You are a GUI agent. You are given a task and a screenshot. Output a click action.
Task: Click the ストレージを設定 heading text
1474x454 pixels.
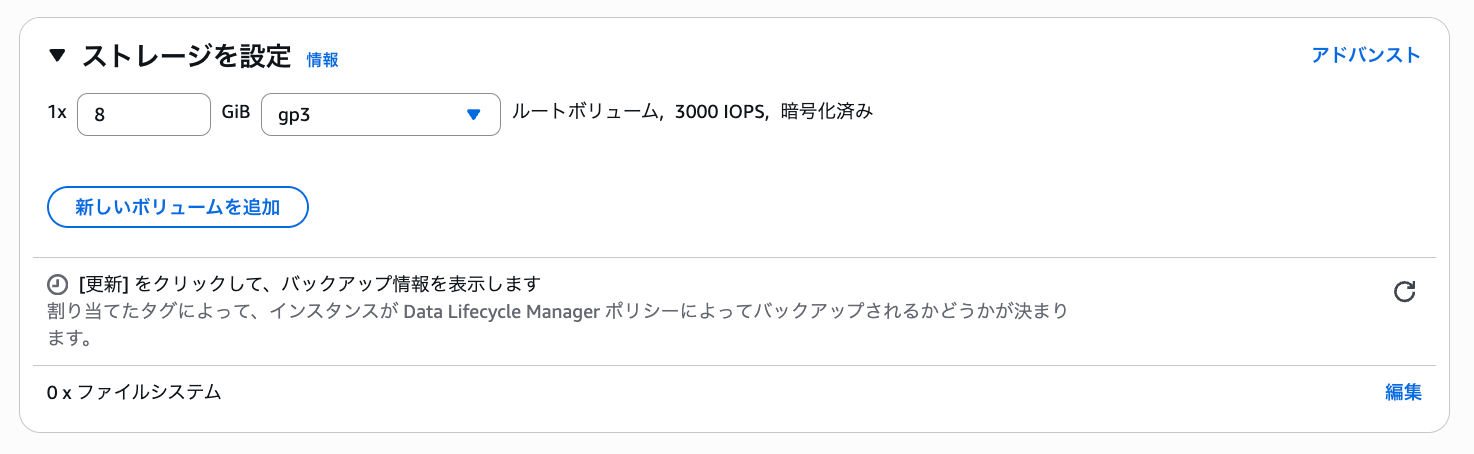point(186,56)
